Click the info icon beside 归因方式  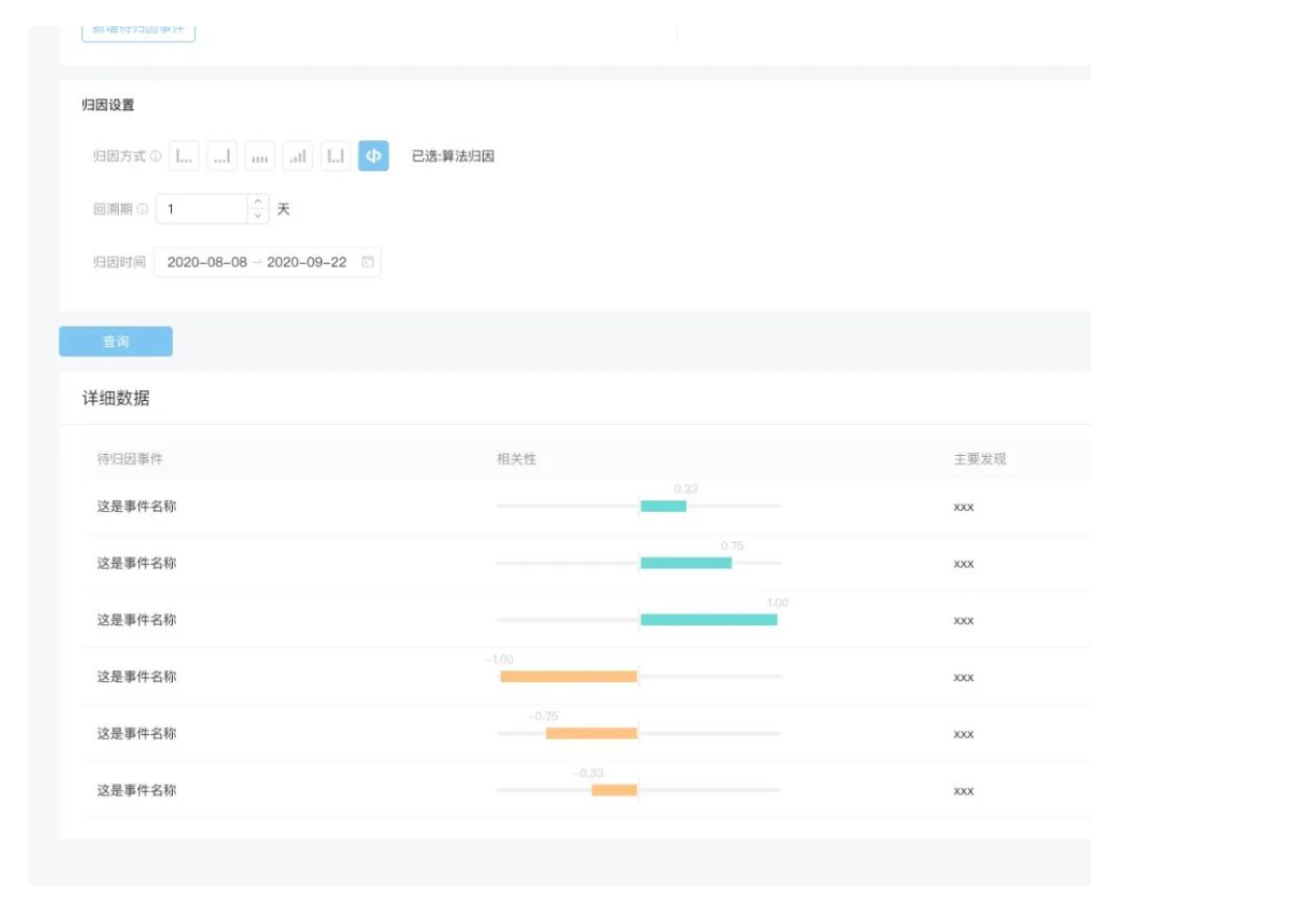(156, 157)
